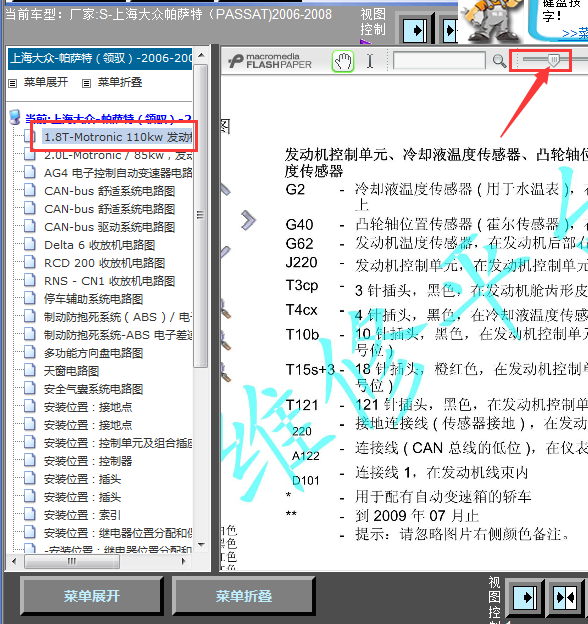The height and width of the screenshot is (624, 588).
Task: Click the root link 当前:上海大众-帕萨特
Action: [108, 119]
